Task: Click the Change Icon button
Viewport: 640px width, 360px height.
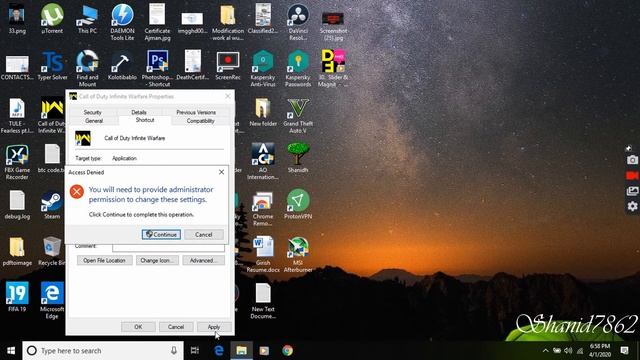Action: pyautogui.click(x=157, y=260)
